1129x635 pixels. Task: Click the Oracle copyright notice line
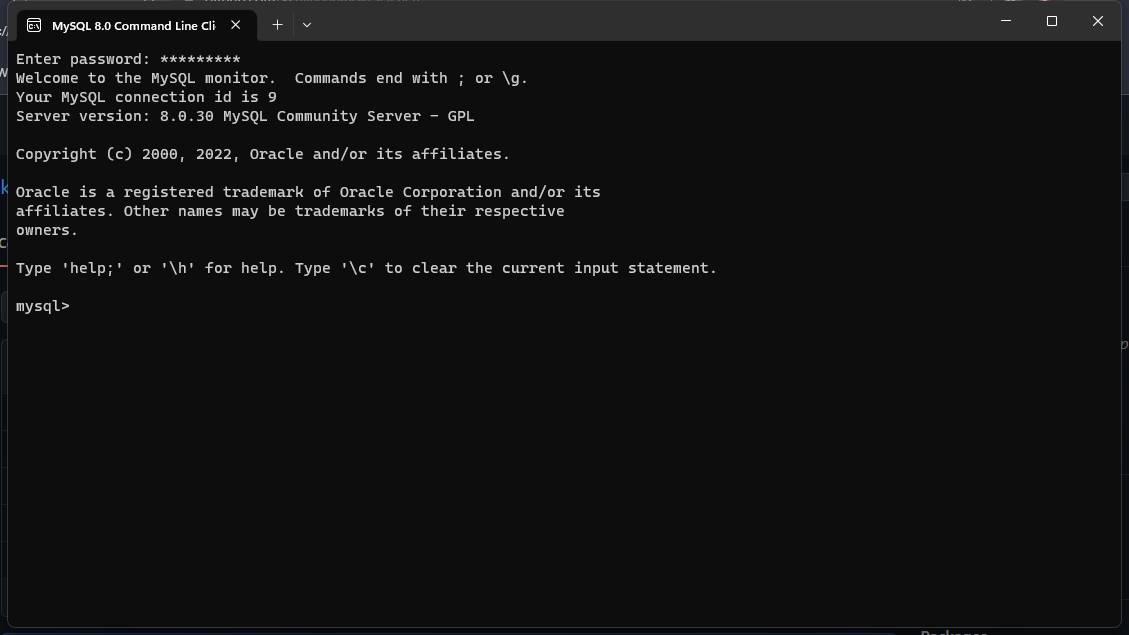click(262, 153)
